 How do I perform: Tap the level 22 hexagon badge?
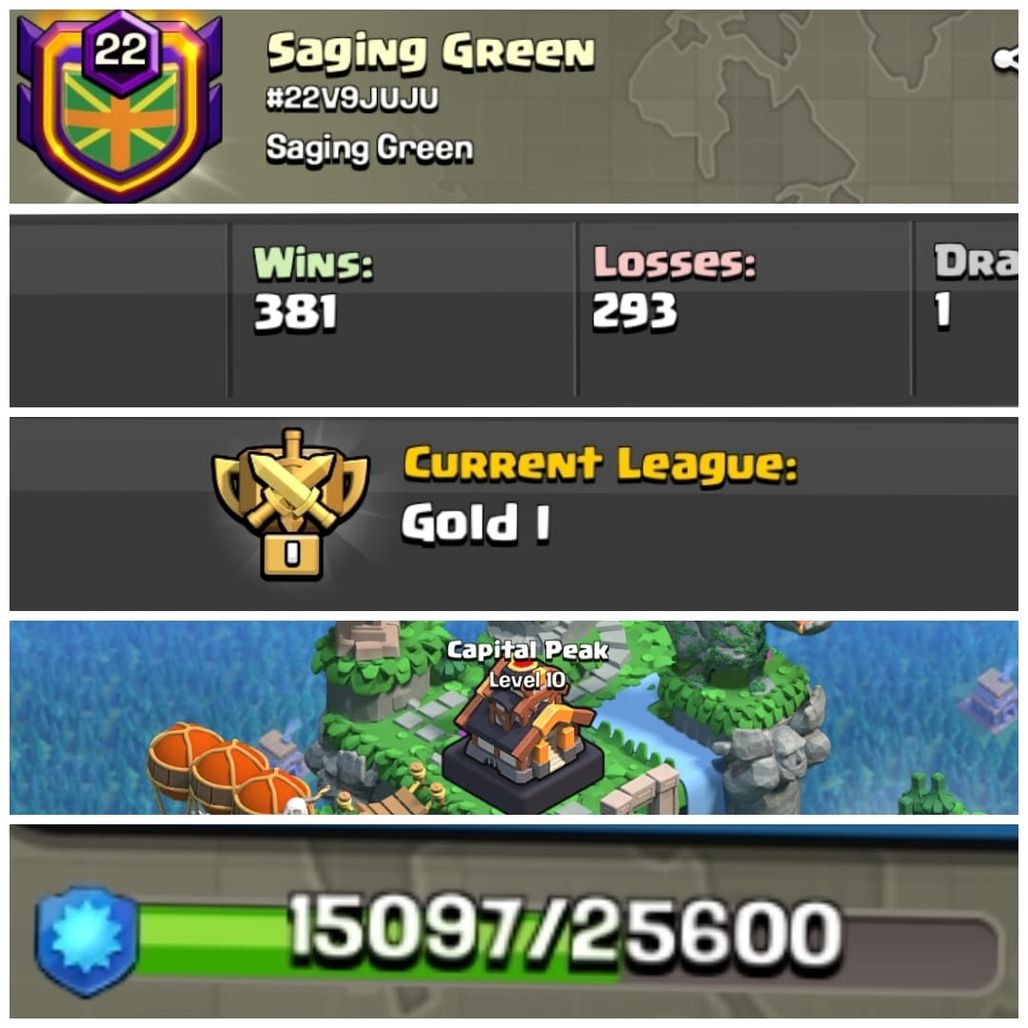(x=120, y=51)
